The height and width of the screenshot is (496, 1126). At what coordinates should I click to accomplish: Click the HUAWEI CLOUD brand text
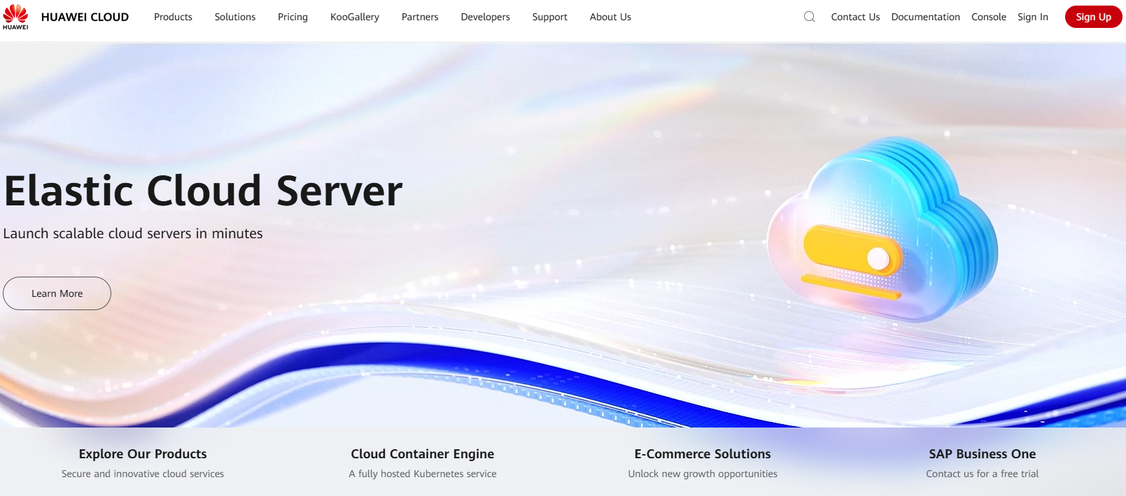pos(85,17)
